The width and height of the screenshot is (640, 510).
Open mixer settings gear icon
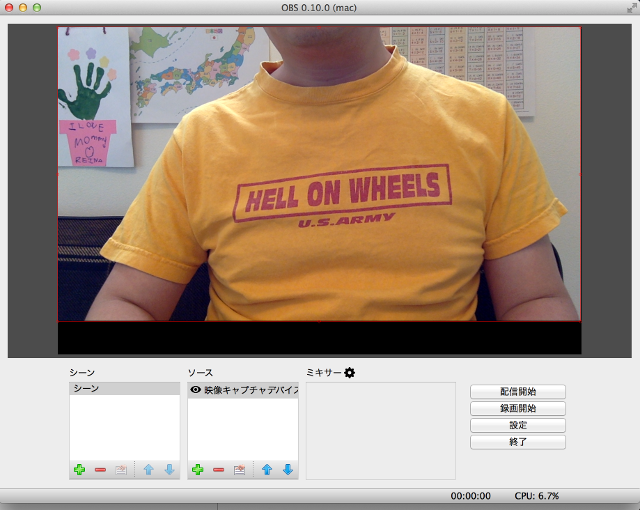(x=349, y=373)
